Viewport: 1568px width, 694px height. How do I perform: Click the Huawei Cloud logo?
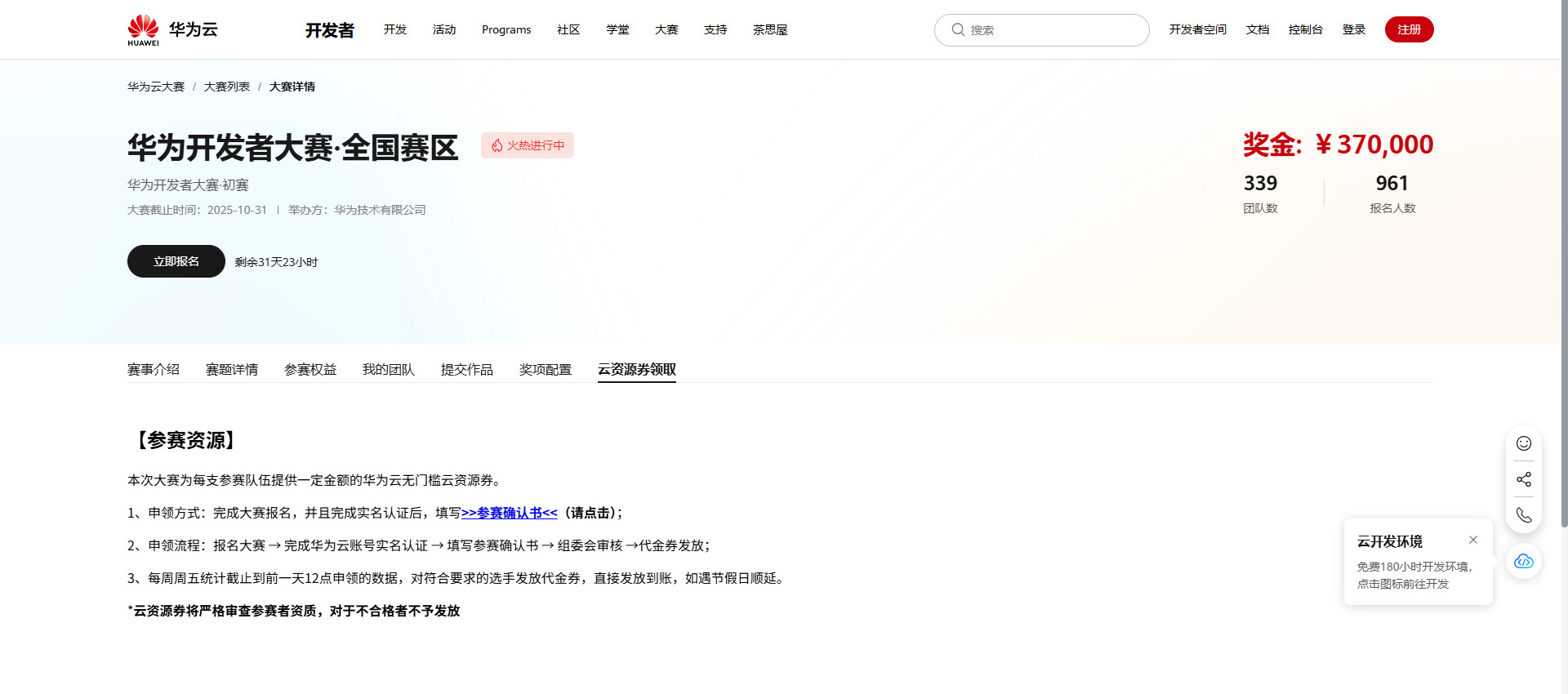172,30
